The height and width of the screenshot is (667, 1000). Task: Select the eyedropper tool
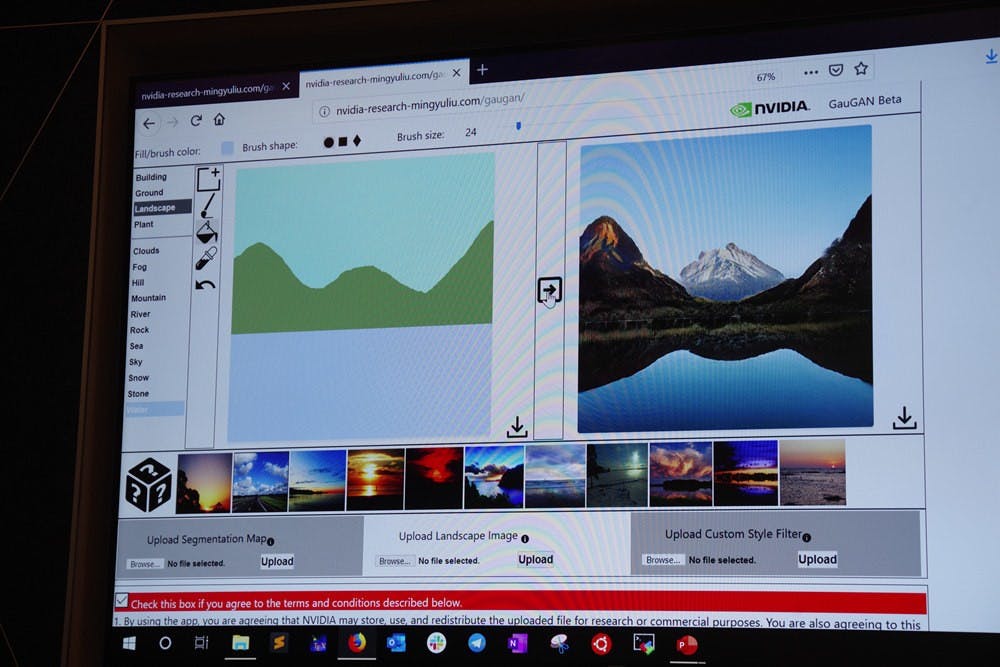pyautogui.click(x=206, y=258)
